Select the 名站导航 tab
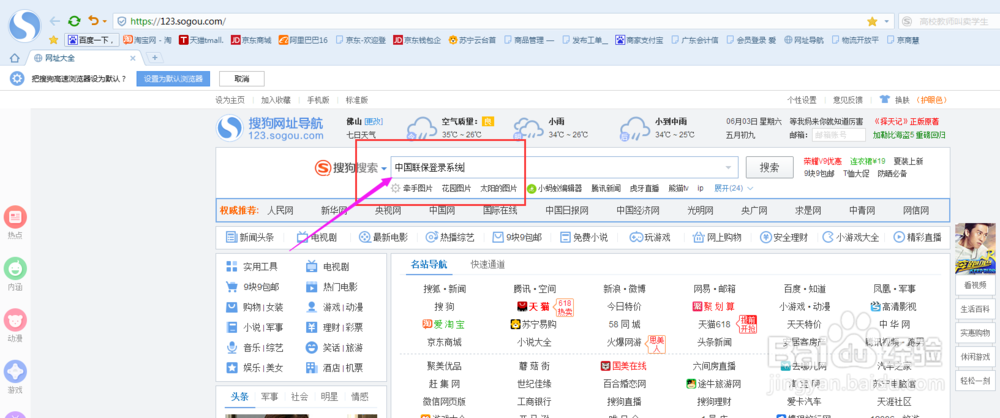 429,264
